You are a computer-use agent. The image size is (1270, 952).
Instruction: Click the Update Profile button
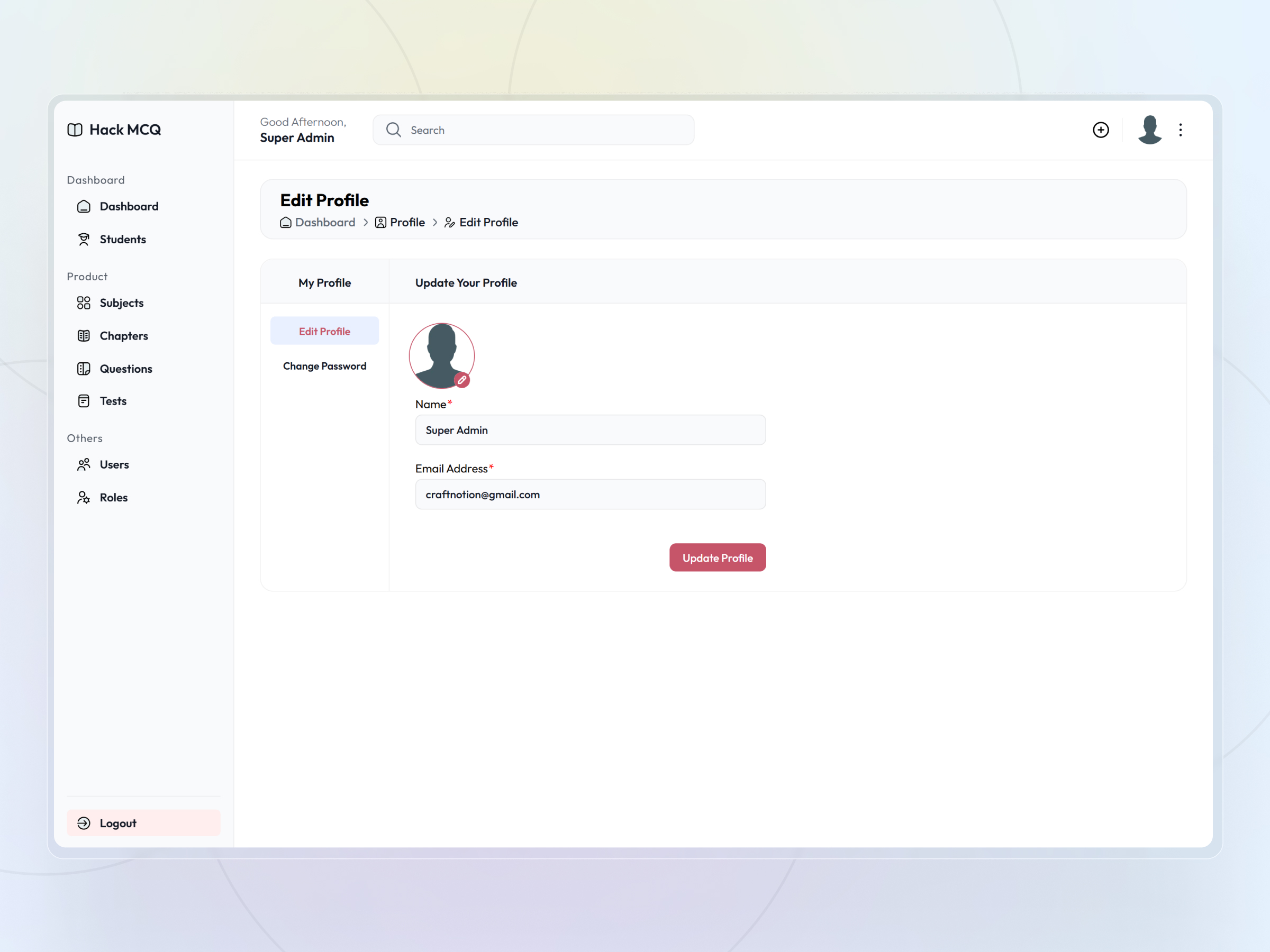point(717,557)
